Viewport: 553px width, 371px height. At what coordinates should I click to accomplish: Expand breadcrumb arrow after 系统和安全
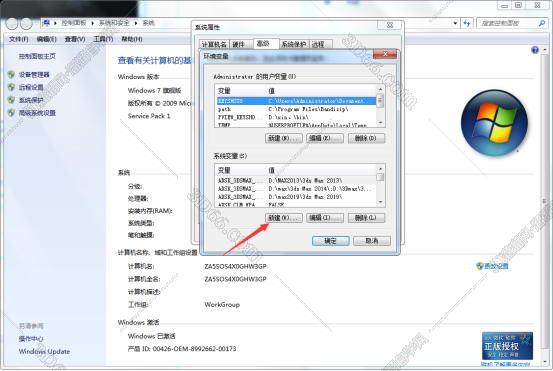[136, 23]
